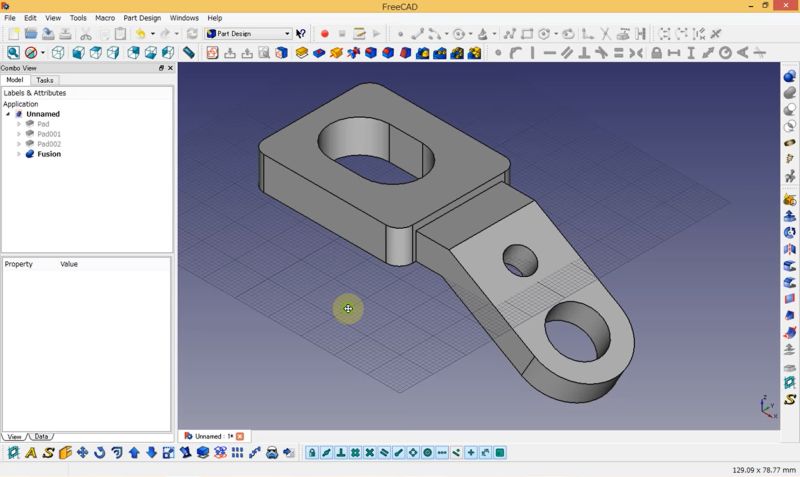Click Draft Move cross-arrows icon
This screenshot has width=800, height=477.
82,453
